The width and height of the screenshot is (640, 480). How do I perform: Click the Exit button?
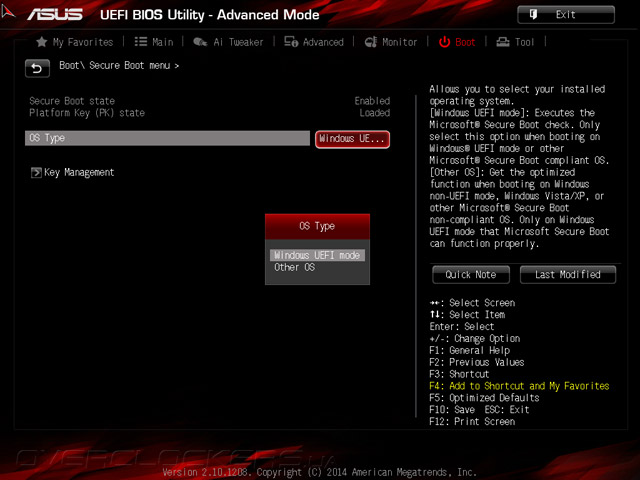coord(566,15)
